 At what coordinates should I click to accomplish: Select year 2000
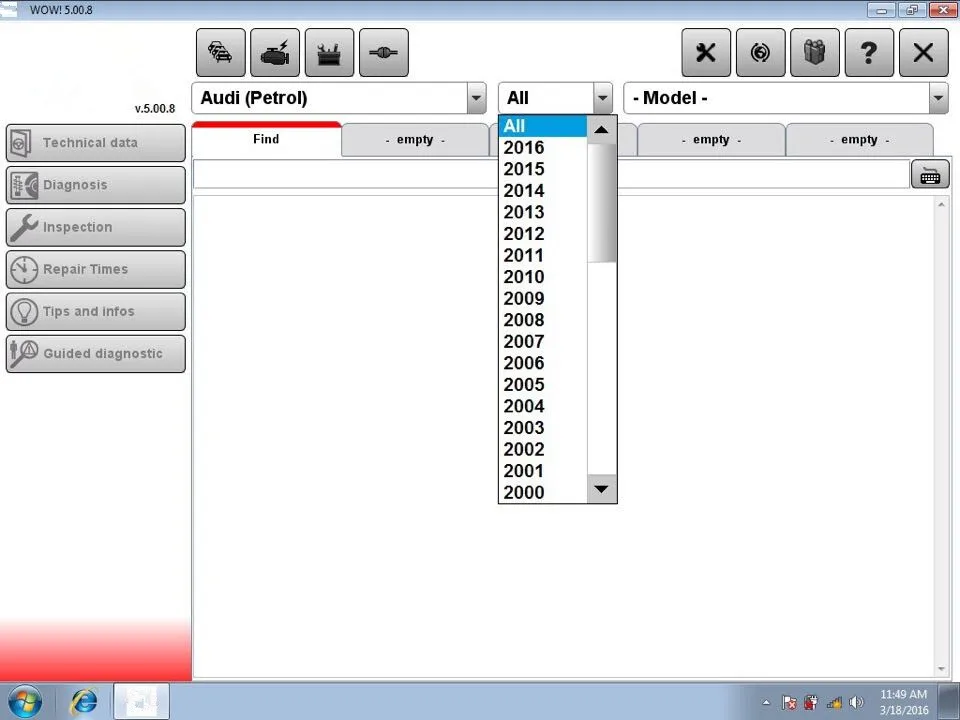pyautogui.click(x=542, y=492)
